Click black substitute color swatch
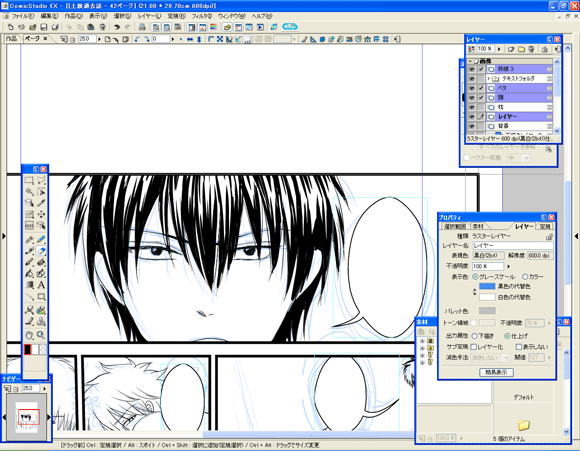This screenshot has width=580, height=451. [x=487, y=286]
